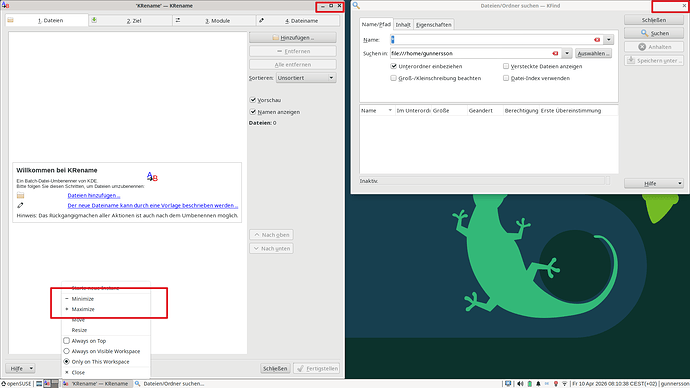This screenshot has width=690, height=388.
Task: Switch to the 4. Dateiname tab
Action: click(298, 20)
